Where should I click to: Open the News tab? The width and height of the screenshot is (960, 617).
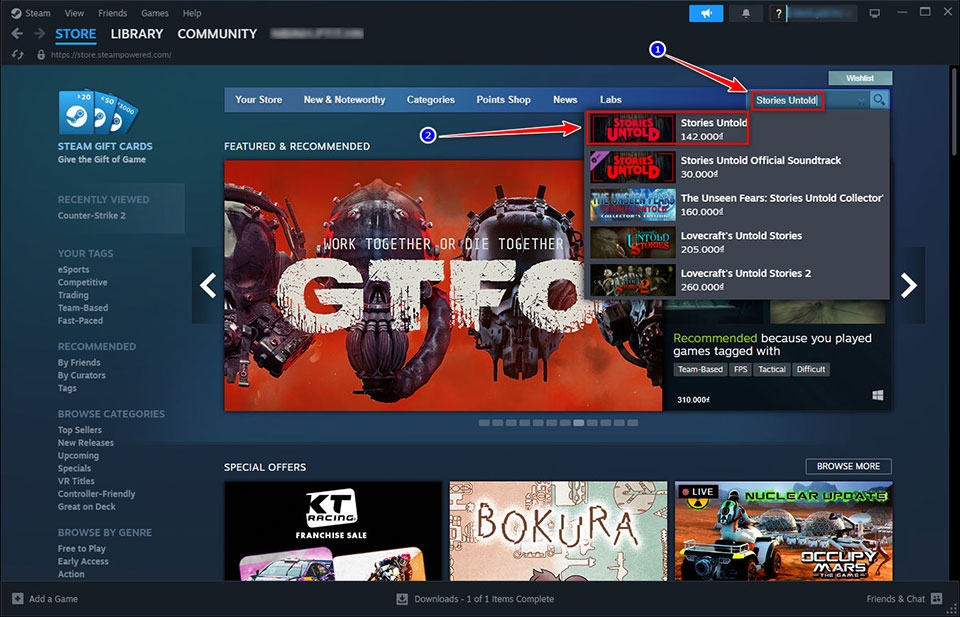[x=565, y=100]
